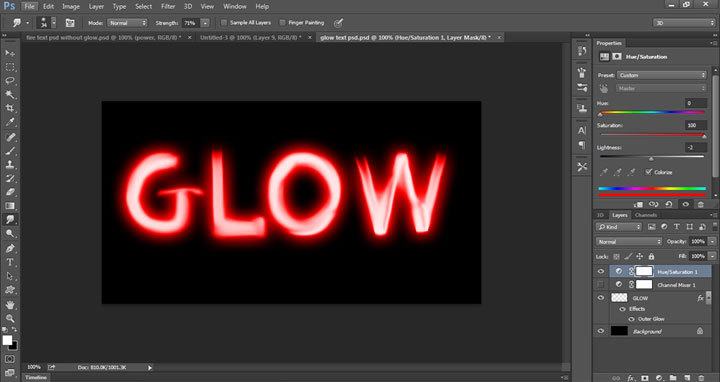Enable Sample All Layers checkbox
This screenshot has width=720, height=382.
tap(224, 22)
